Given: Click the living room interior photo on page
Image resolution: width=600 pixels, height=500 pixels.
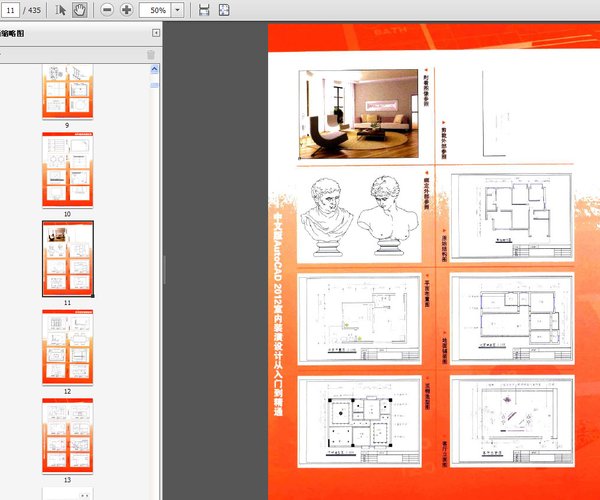Looking at the screenshot, I should point(358,114).
